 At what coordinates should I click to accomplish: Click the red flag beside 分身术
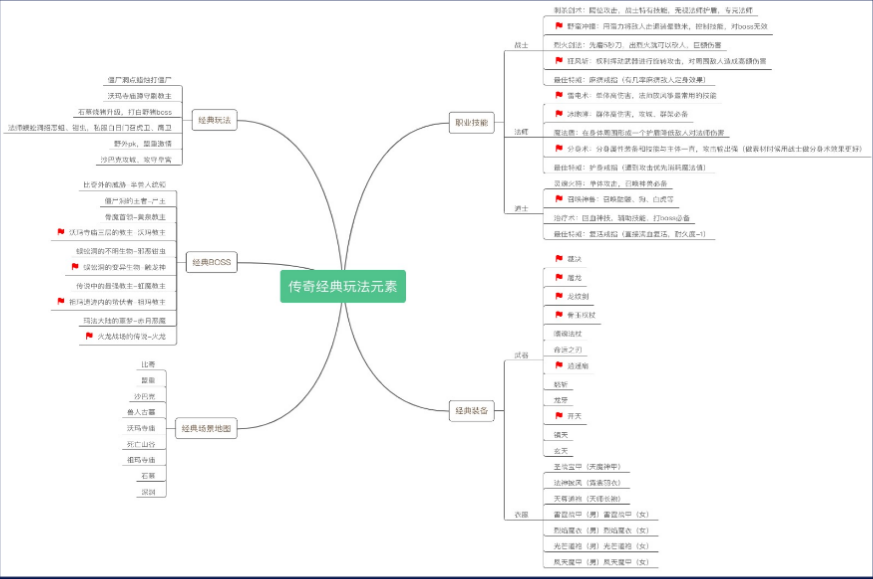[x=558, y=149]
